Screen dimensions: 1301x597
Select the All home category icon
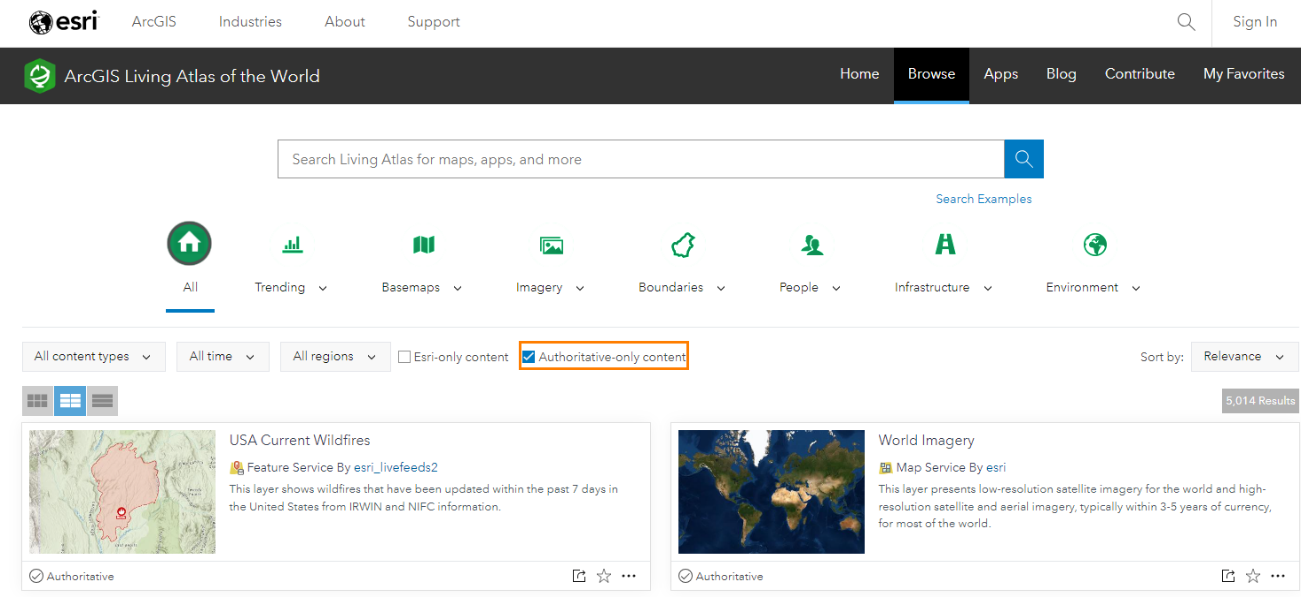(x=190, y=244)
